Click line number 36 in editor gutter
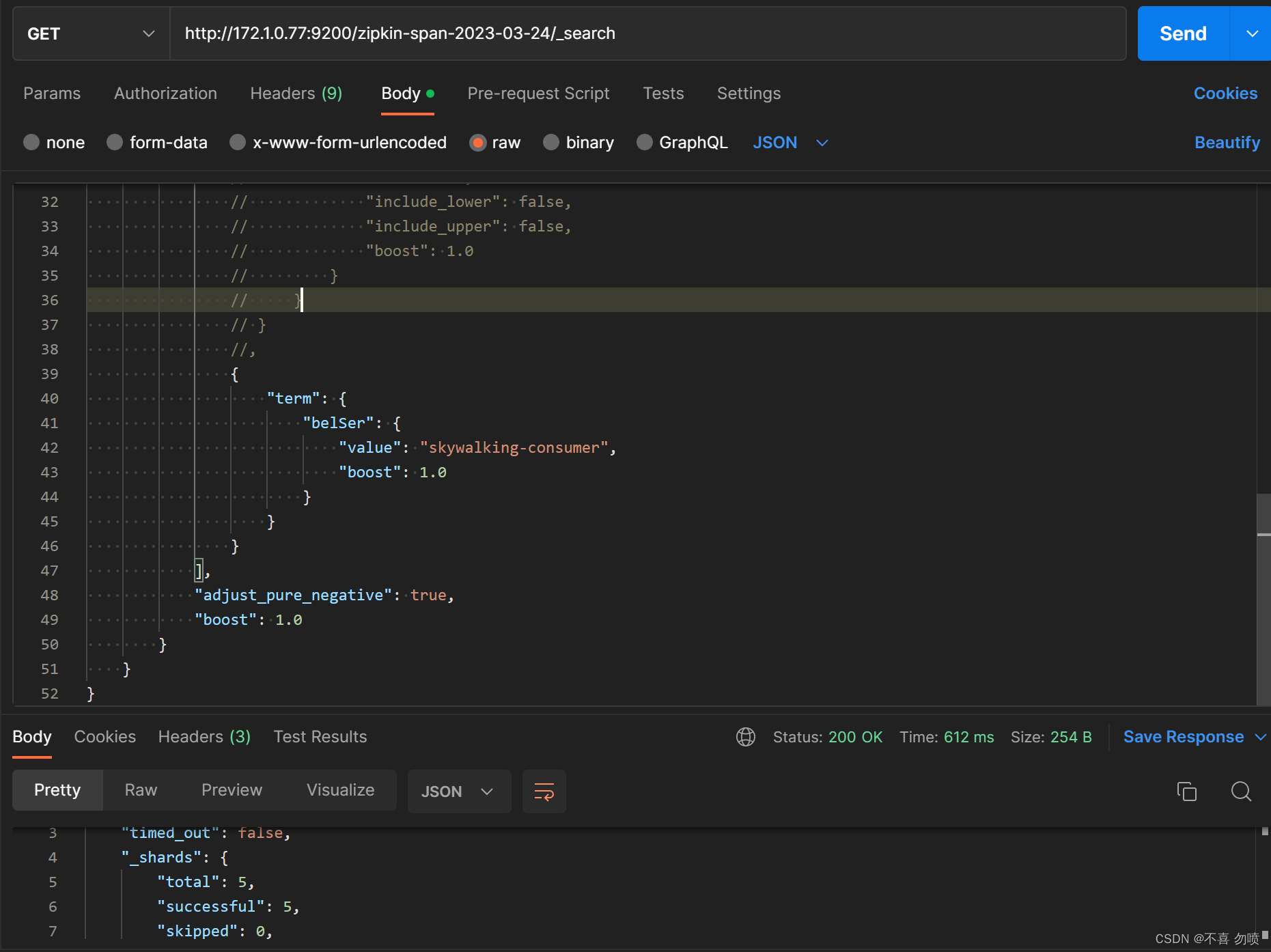Viewport: 1271px width, 952px height. click(50, 300)
